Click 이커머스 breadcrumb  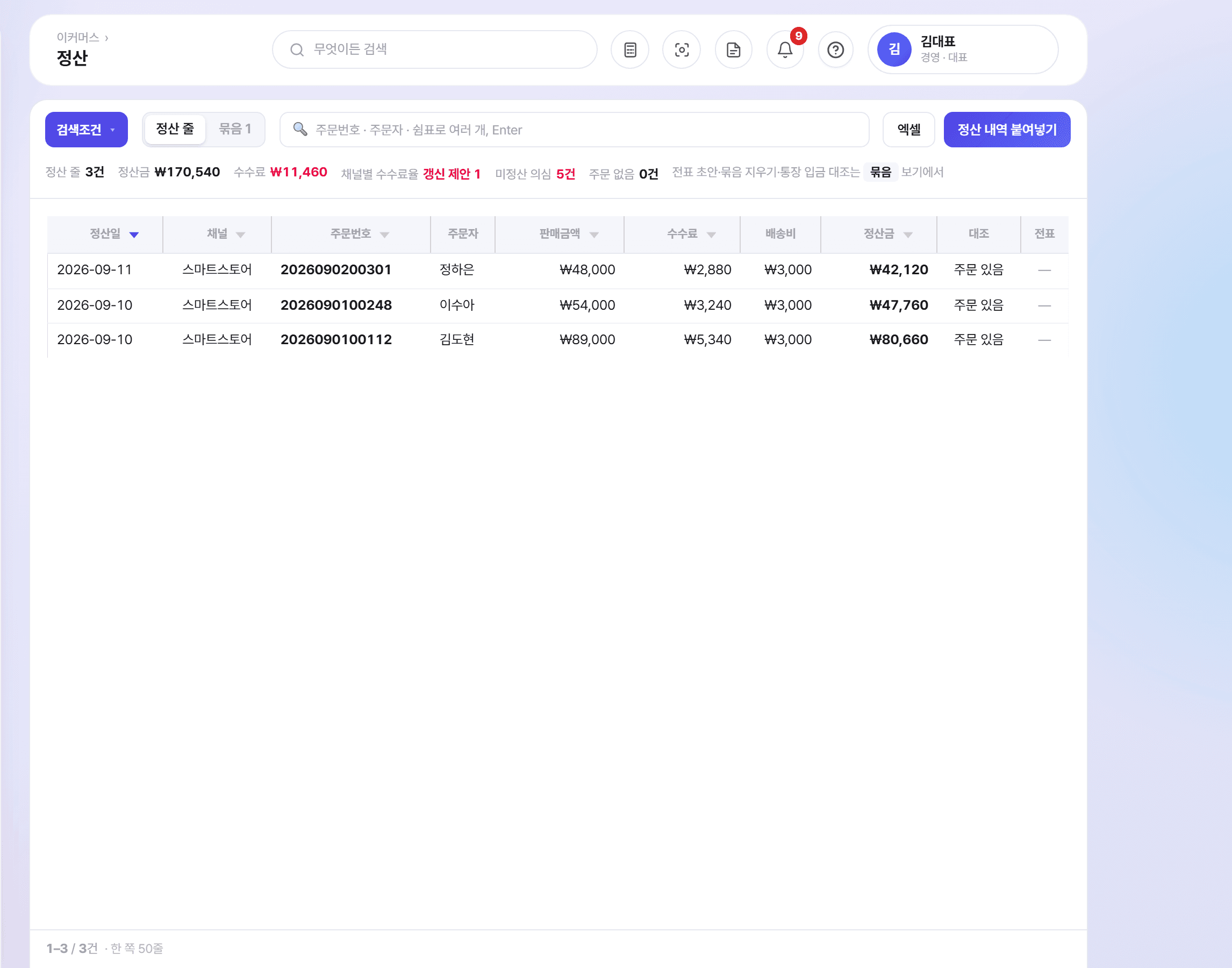[78, 38]
